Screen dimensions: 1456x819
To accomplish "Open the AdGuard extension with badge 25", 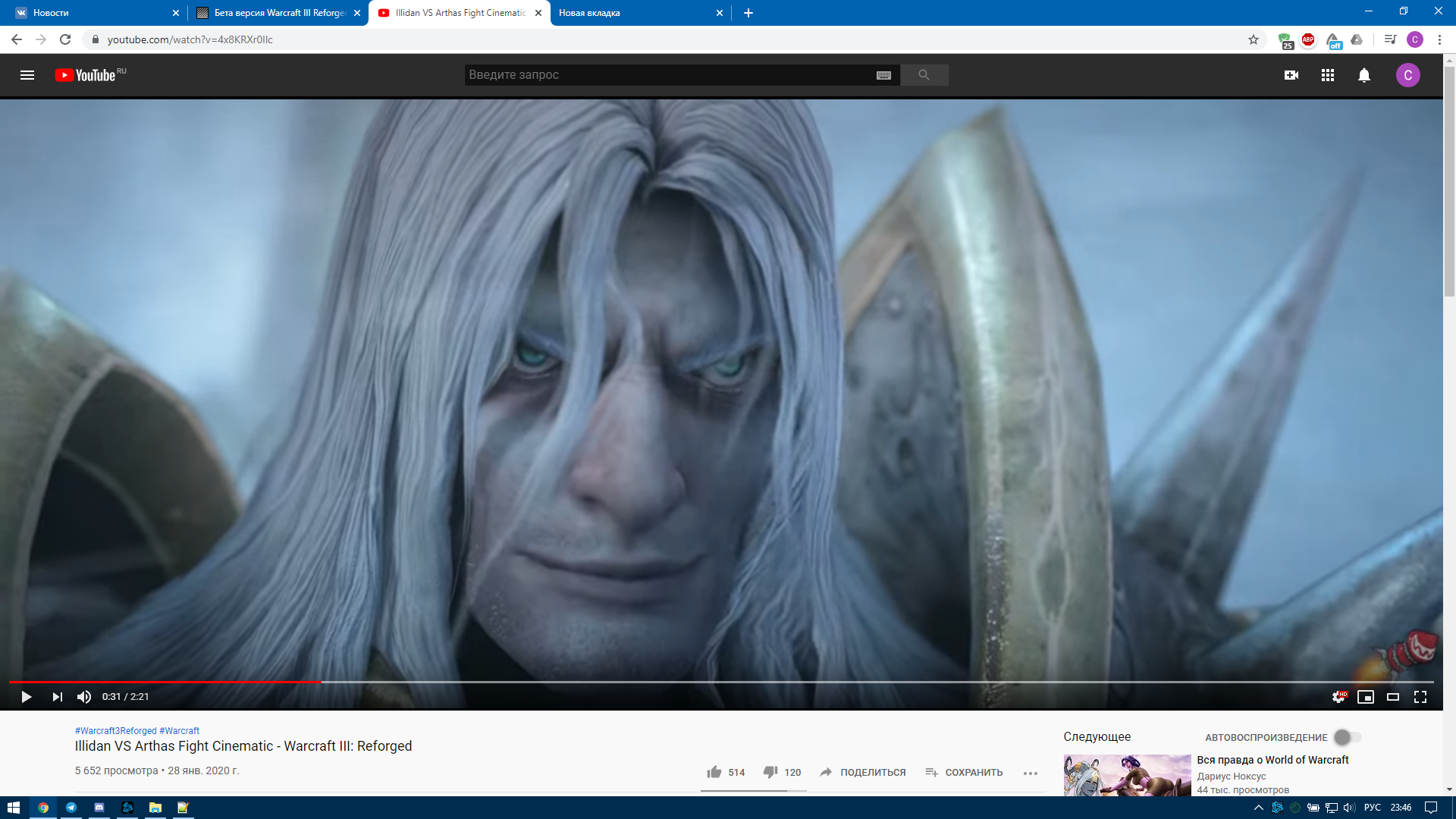I will pos(1285,40).
